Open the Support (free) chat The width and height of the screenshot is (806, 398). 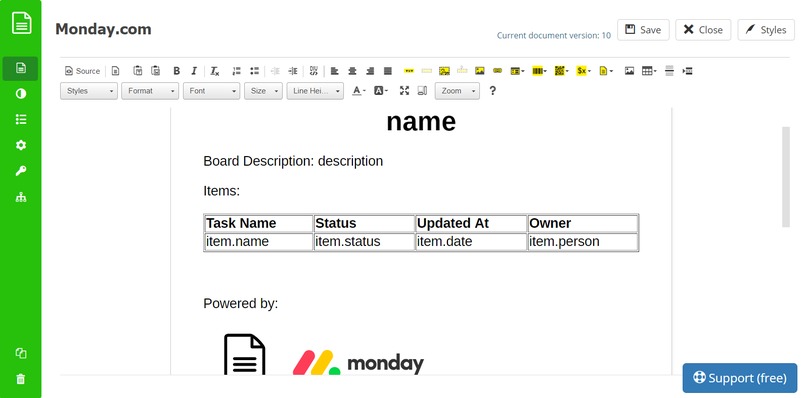coord(740,378)
